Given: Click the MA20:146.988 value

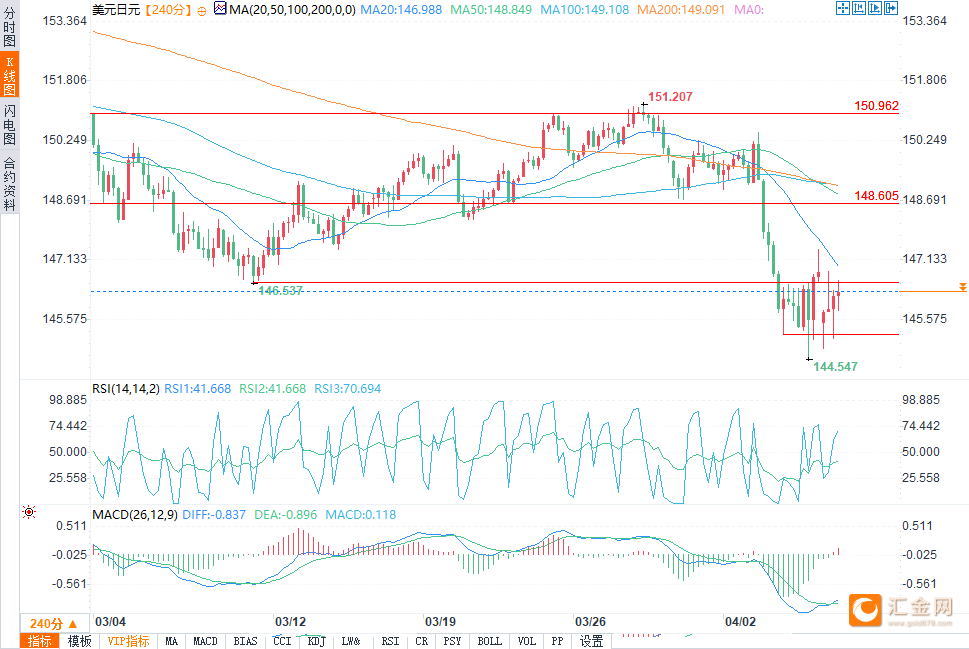Looking at the screenshot, I should 401,10.
